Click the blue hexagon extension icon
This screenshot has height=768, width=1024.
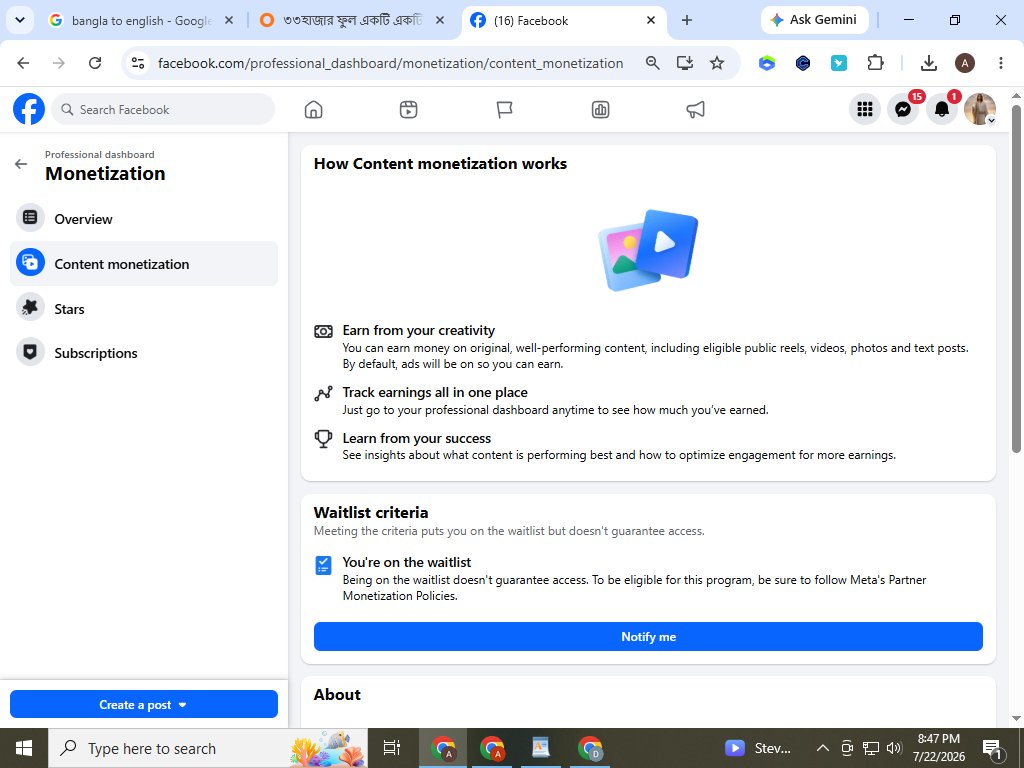[x=767, y=63]
